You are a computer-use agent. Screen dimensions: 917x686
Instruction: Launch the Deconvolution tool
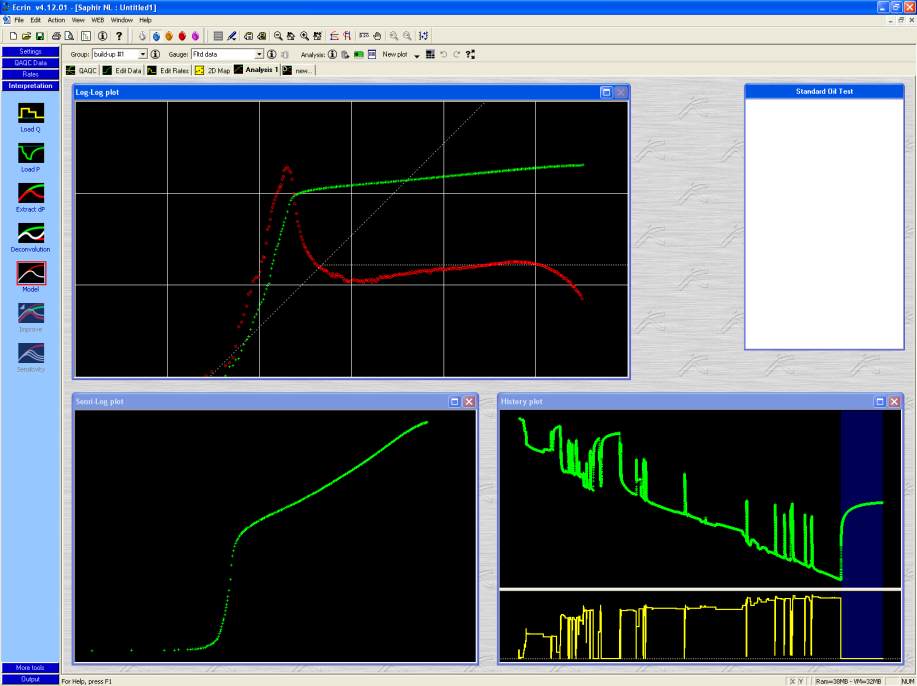coord(31,232)
